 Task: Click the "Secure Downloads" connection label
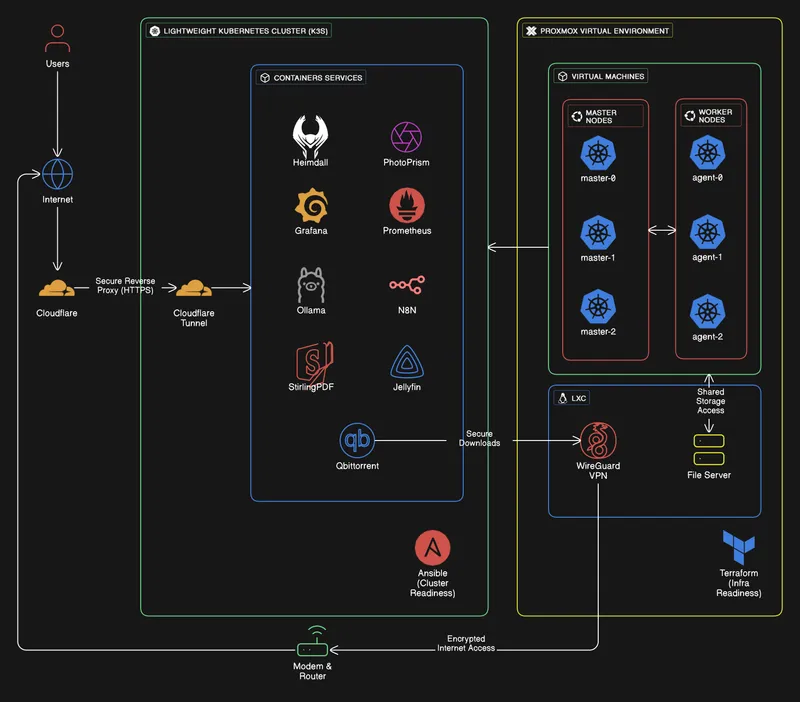point(479,438)
